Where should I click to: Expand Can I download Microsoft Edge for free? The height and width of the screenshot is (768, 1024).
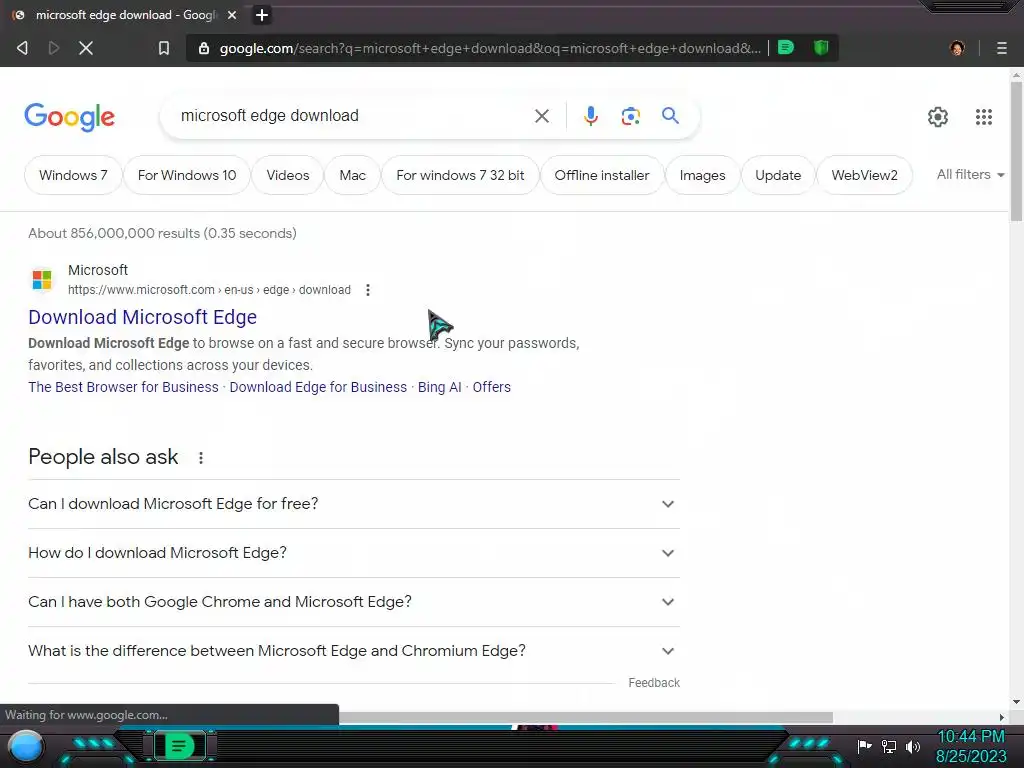tap(354, 504)
